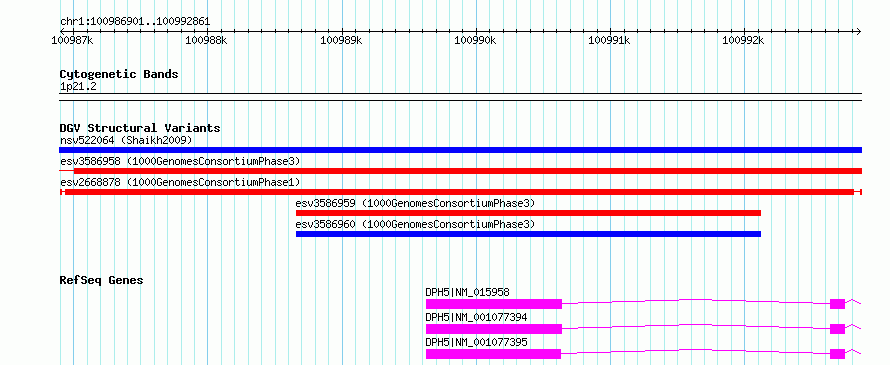This screenshot has height=365, width=890.
Task: Click the 100987k ruler tick label
Action: click(x=73, y=40)
